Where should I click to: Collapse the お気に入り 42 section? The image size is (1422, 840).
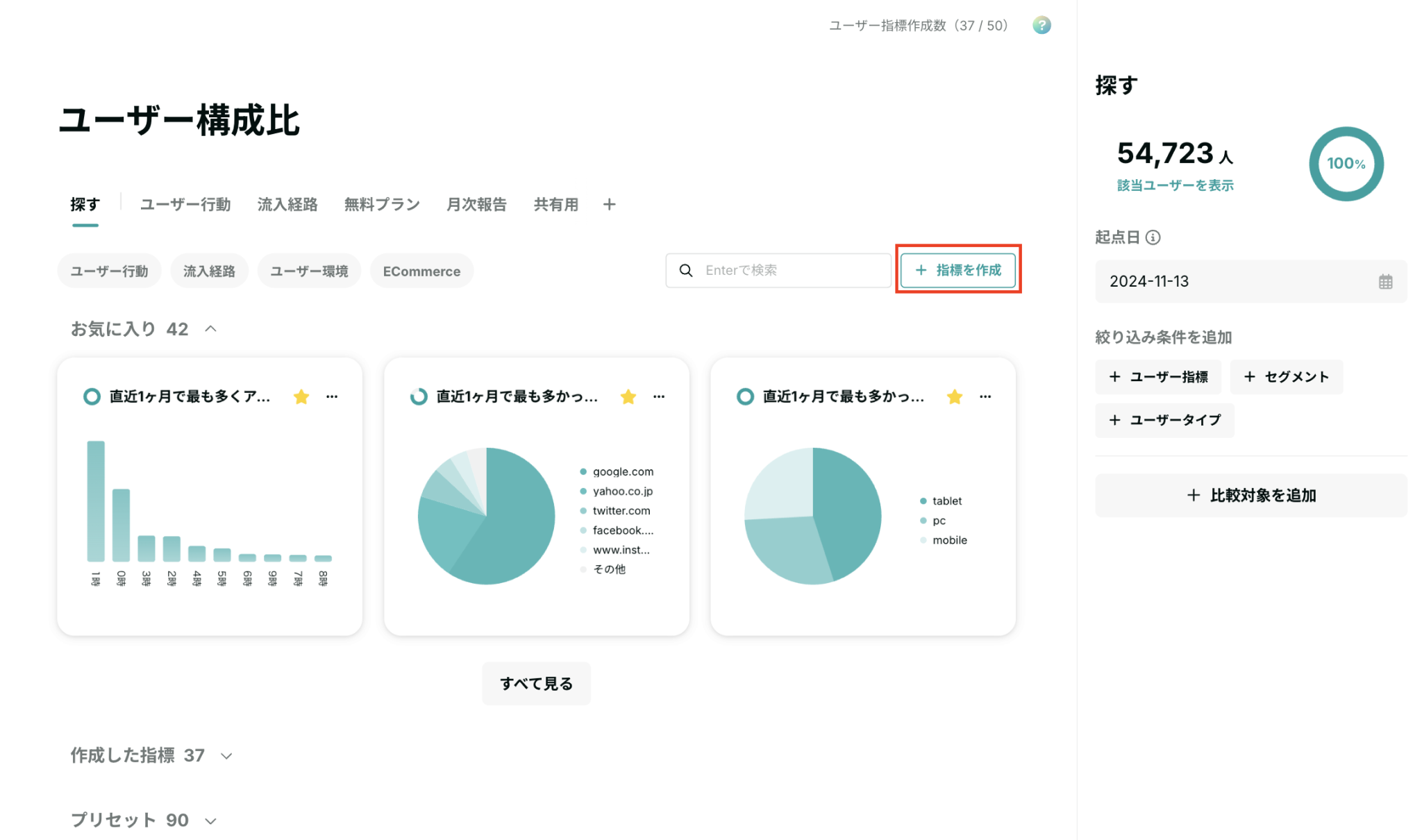tap(211, 329)
